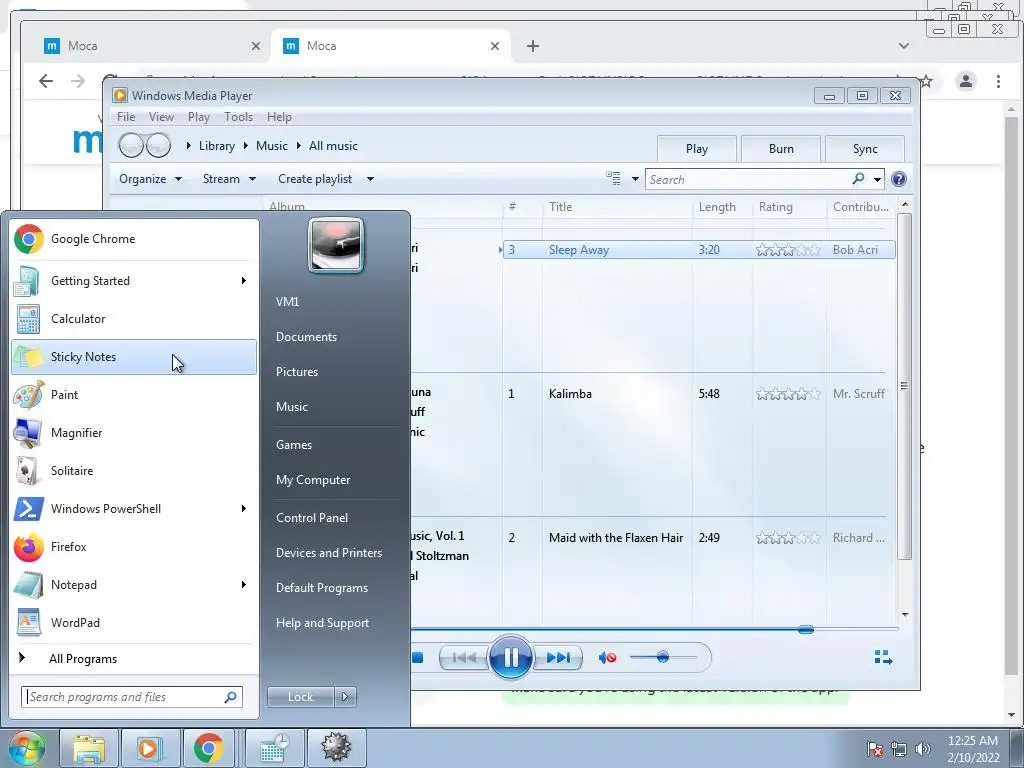The height and width of the screenshot is (768, 1024).
Task: Click the Windows Start orb
Action: coord(25,748)
